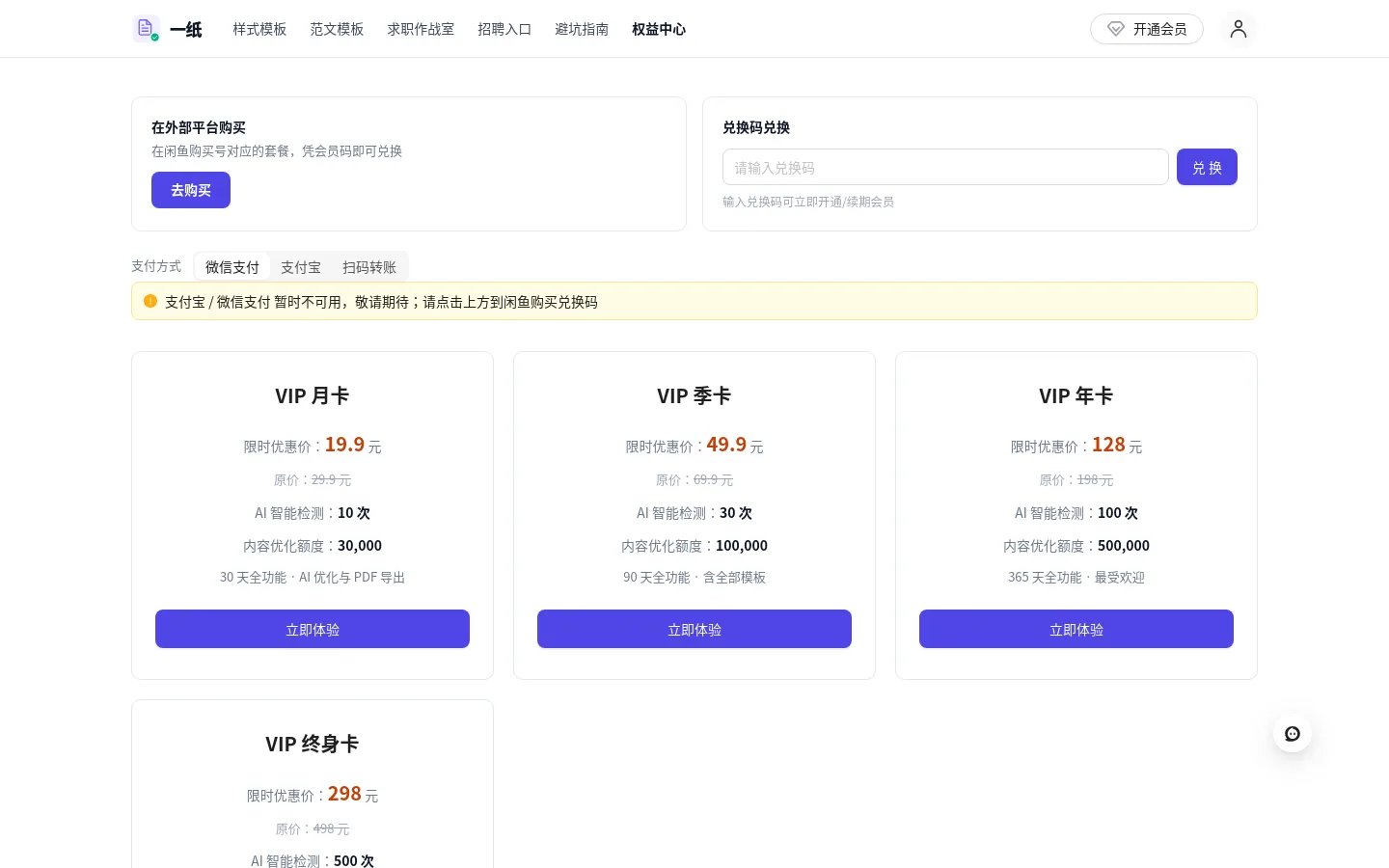The image size is (1389, 868).
Task: Click the 一纸 document logo icon
Action: coord(146,29)
